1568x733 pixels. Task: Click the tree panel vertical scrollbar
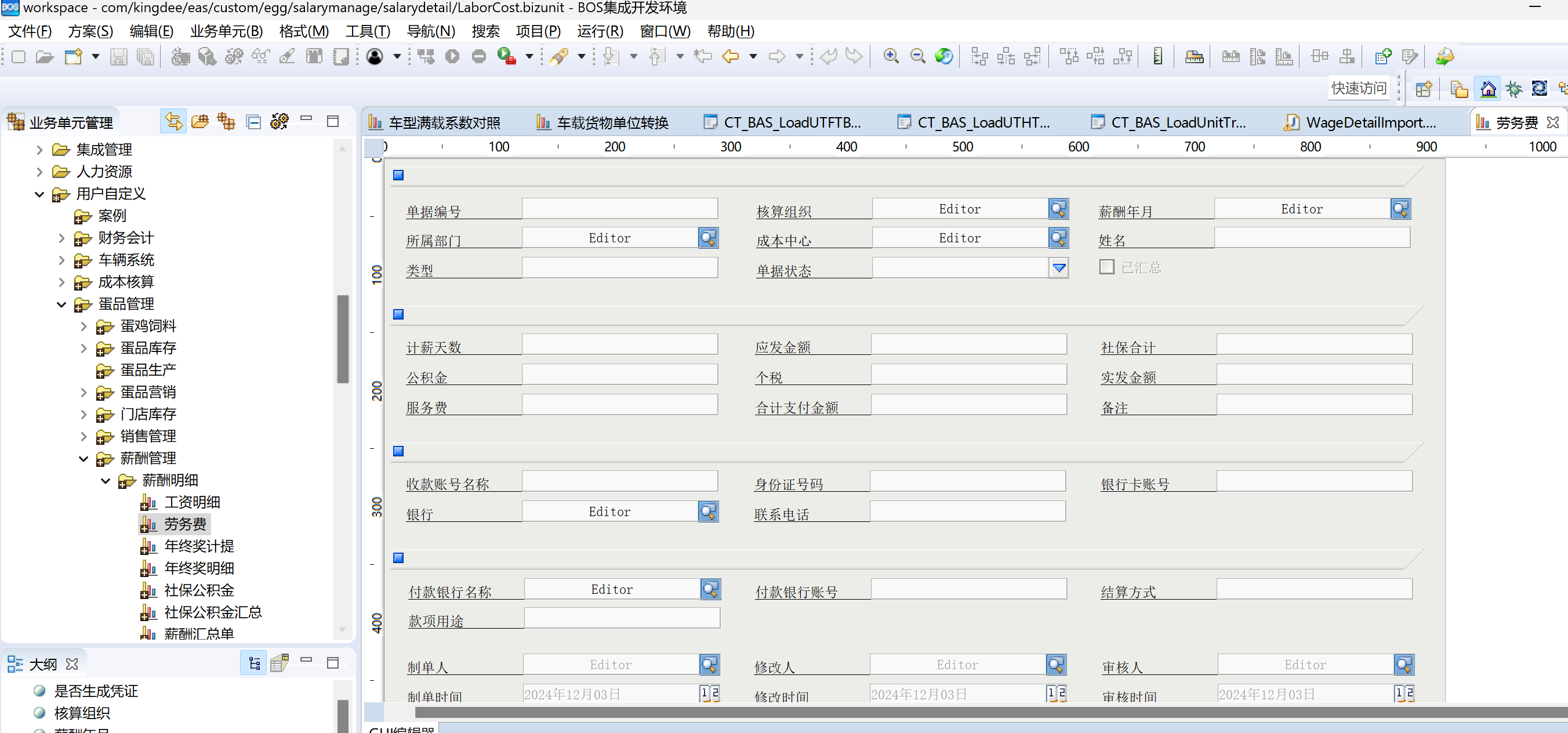pyautogui.click(x=343, y=339)
